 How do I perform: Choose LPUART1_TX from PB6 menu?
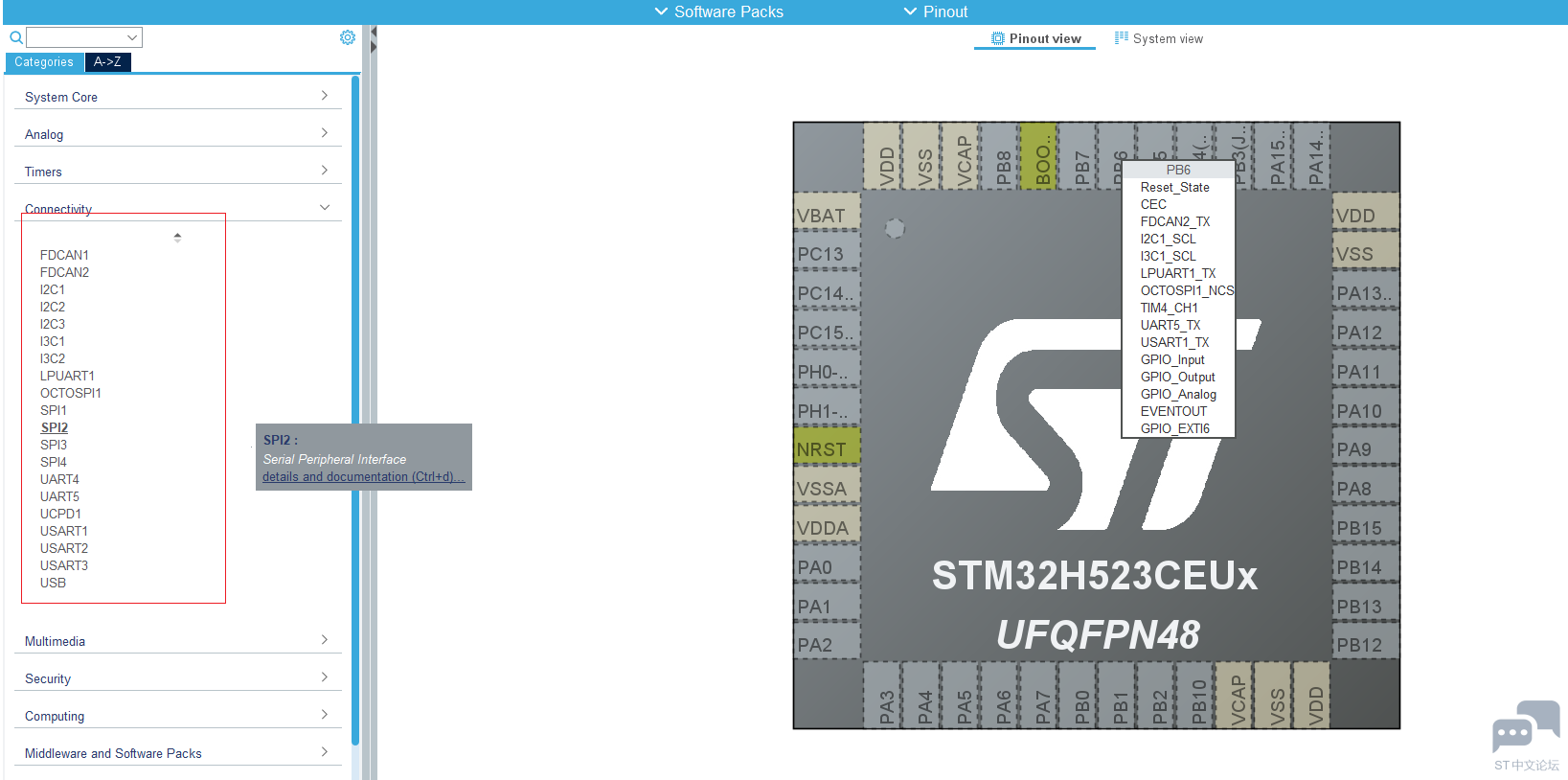[1177, 273]
